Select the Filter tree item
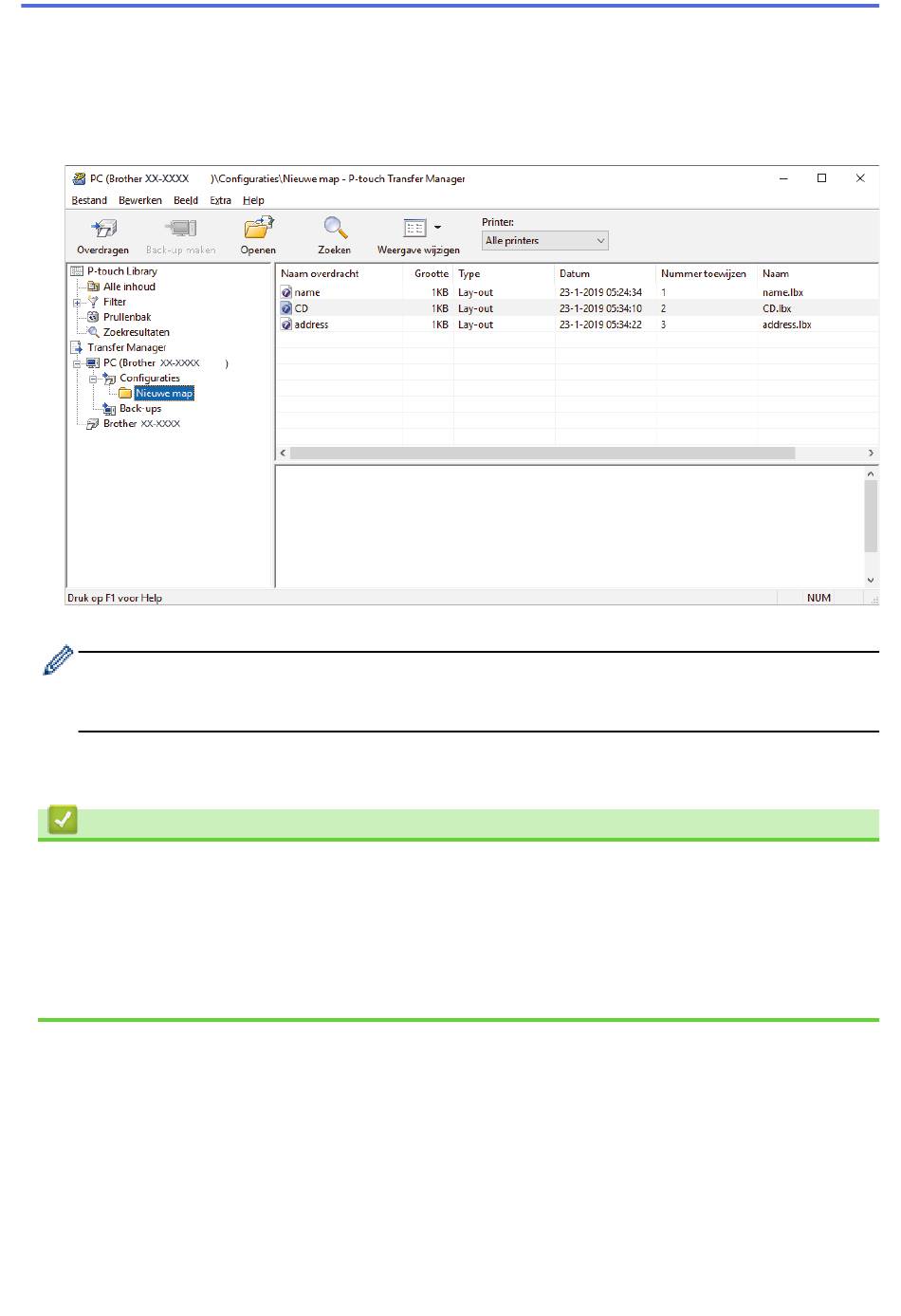901x1316 pixels. [x=115, y=302]
